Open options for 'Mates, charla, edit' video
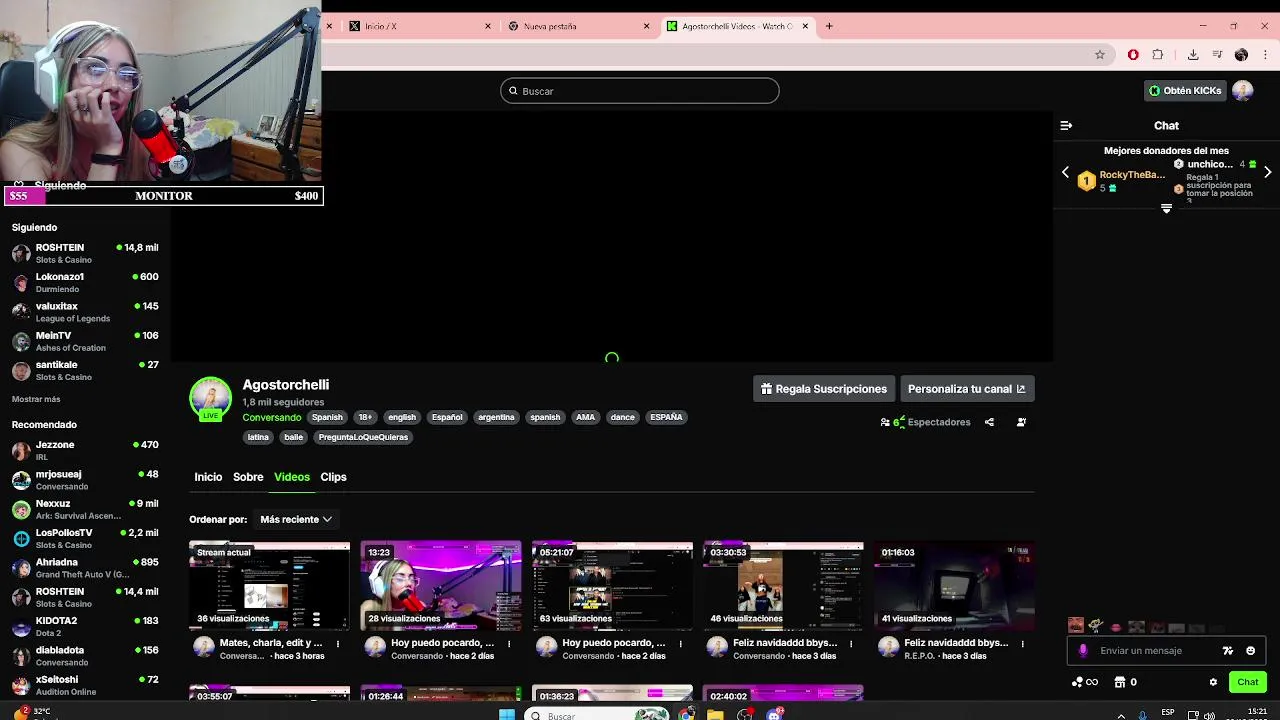Screen dimensions: 1280x720 [x=338, y=644]
